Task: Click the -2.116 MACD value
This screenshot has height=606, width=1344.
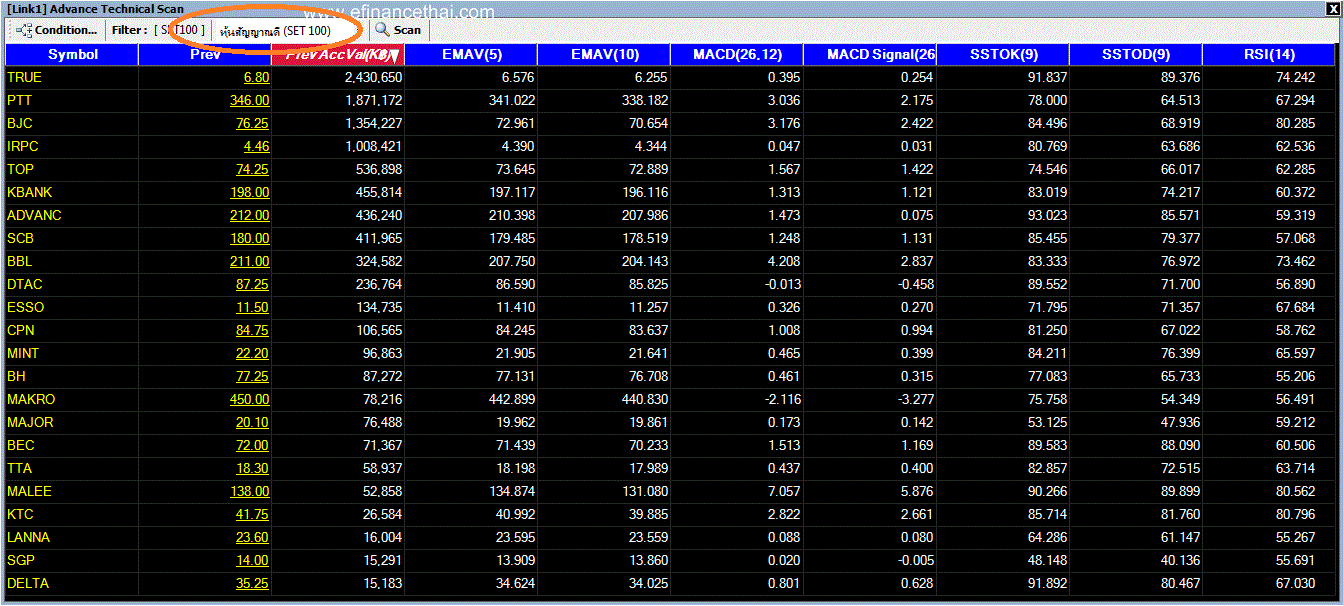Action: pos(781,399)
